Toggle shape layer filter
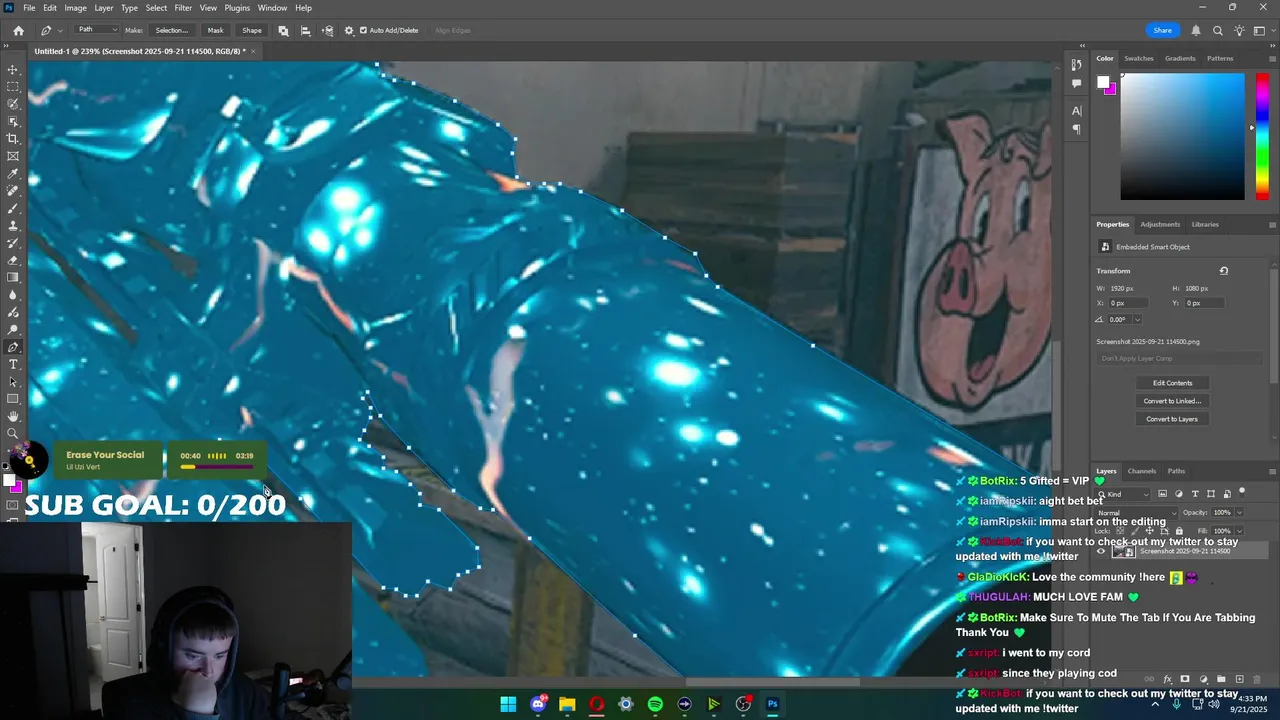Image resolution: width=1280 pixels, height=720 pixels. (1211, 494)
